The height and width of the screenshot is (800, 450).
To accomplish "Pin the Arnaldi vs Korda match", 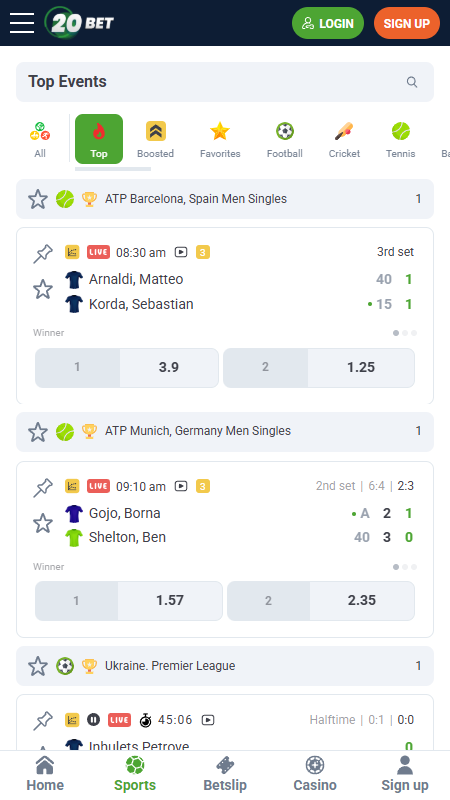I will (x=43, y=254).
